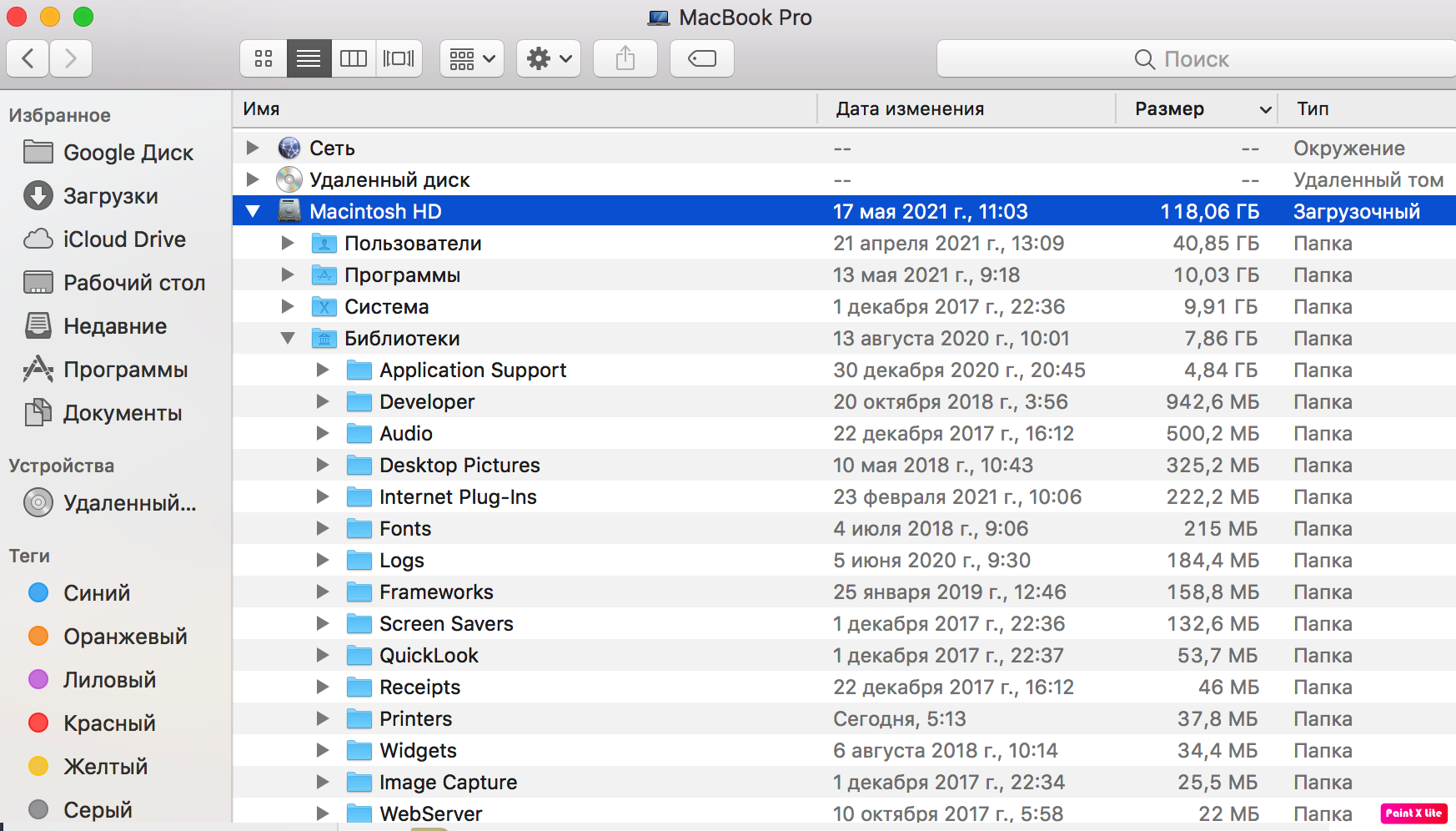1456x831 pixels.
Task: Switch to Cover Flow view
Action: [399, 58]
